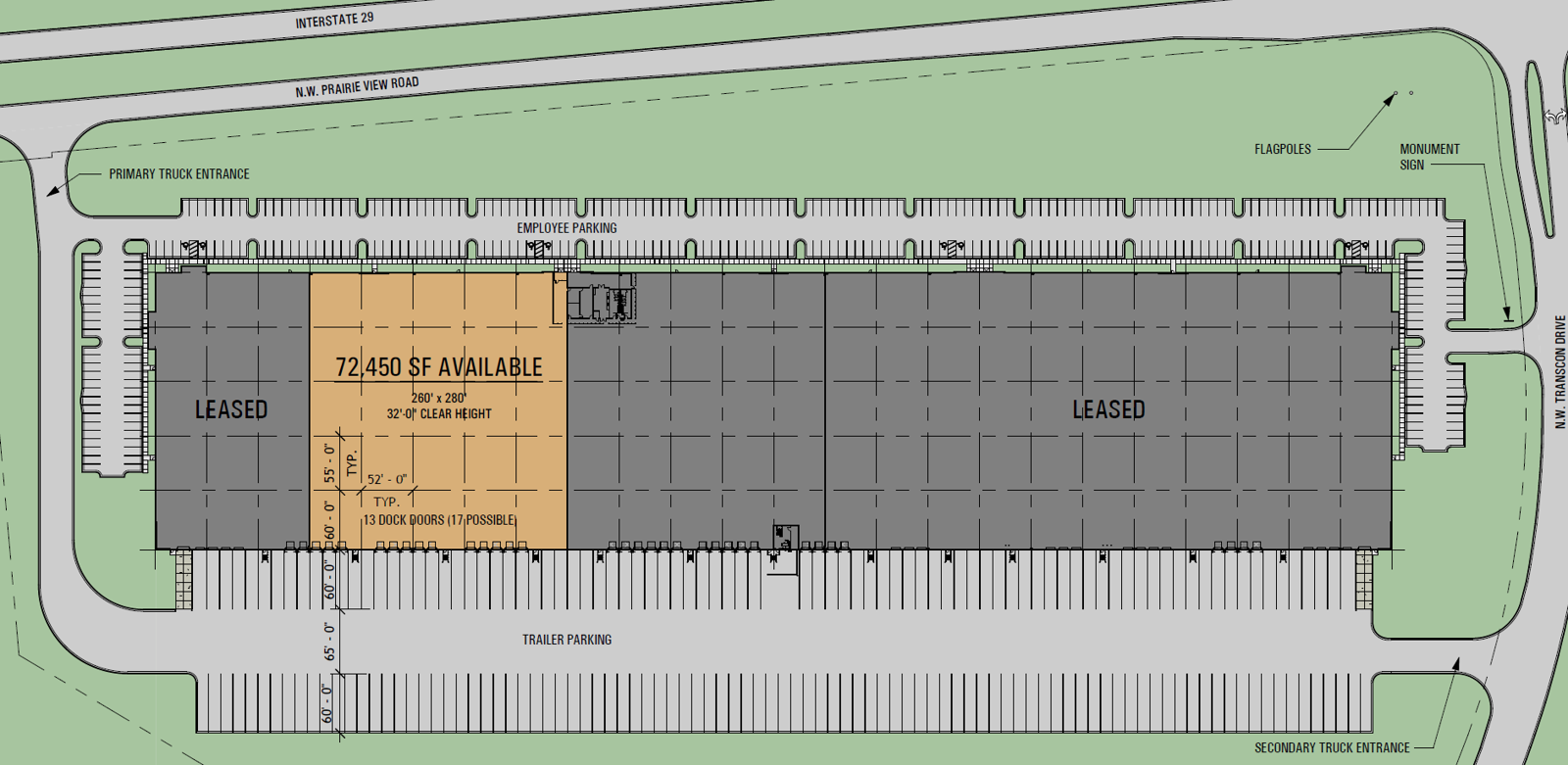This screenshot has width=1568, height=765.
Task: Click the N.W. TRANSCON DRIVE label
Action: (1560, 372)
